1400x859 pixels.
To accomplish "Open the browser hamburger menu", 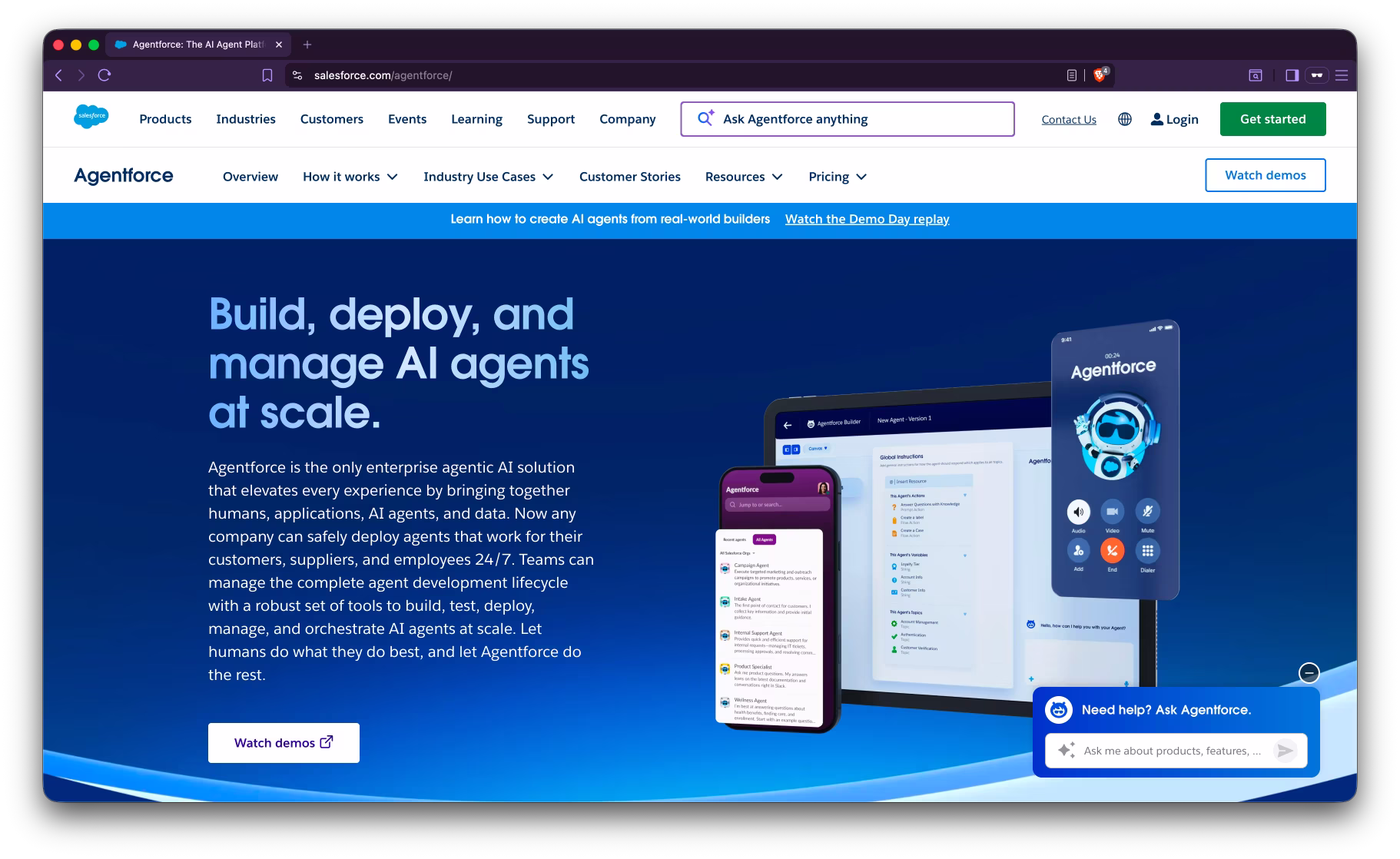I will click(1342, 75).
